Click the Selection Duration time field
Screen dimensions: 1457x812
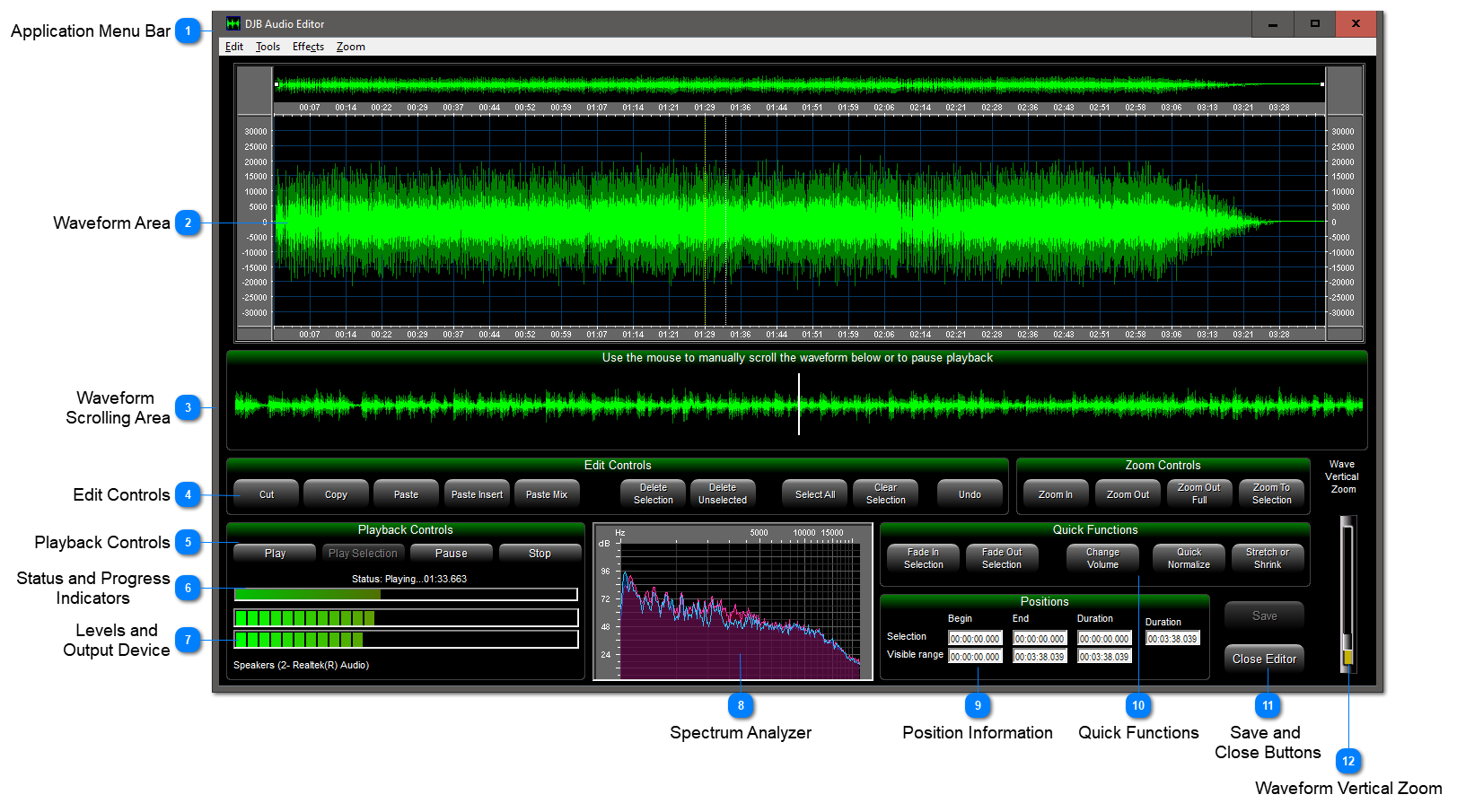click(x=1104, y=639)
